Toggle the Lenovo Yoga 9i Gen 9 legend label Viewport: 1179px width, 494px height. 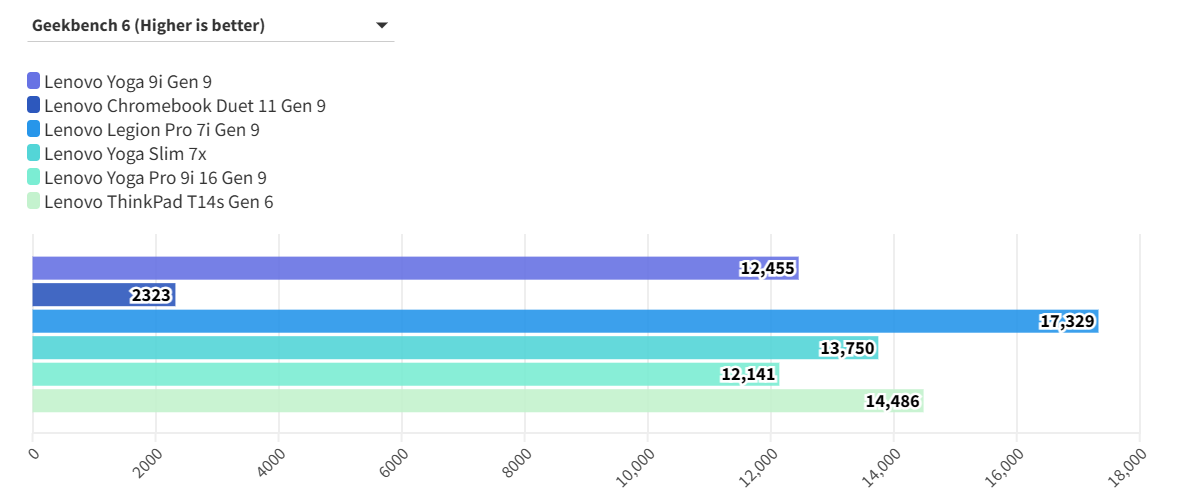point(128,82)
